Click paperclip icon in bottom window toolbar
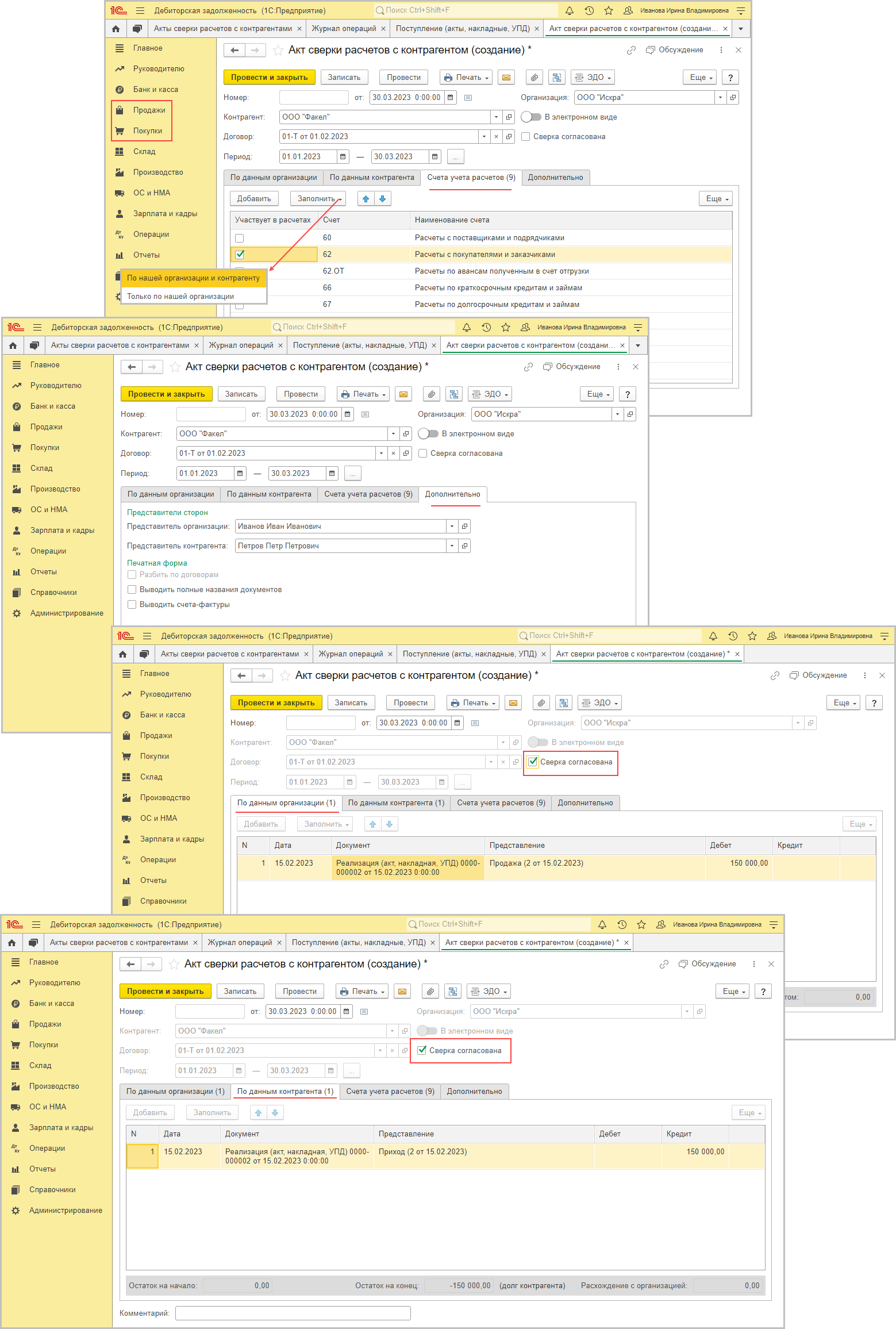 pos(430,992)
